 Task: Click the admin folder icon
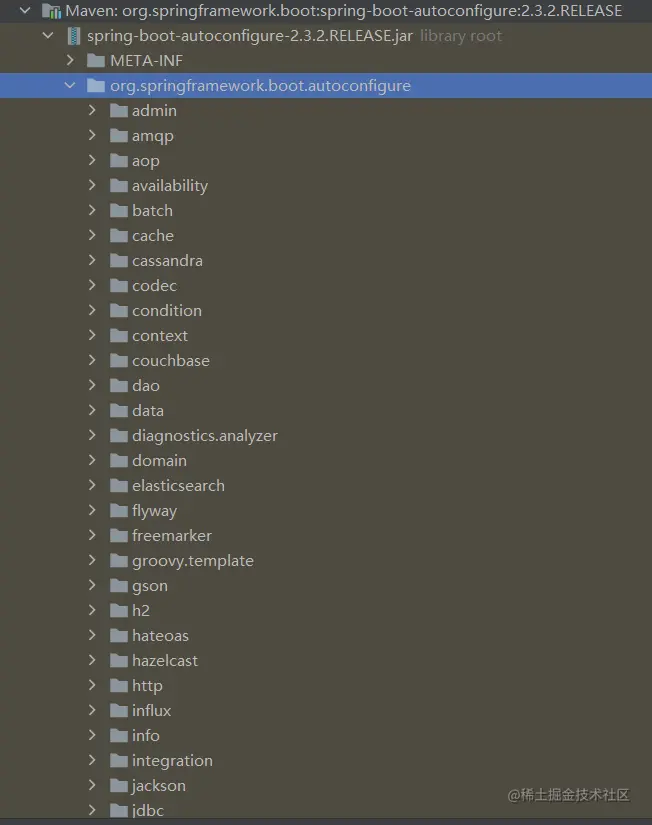coord(119,110)
